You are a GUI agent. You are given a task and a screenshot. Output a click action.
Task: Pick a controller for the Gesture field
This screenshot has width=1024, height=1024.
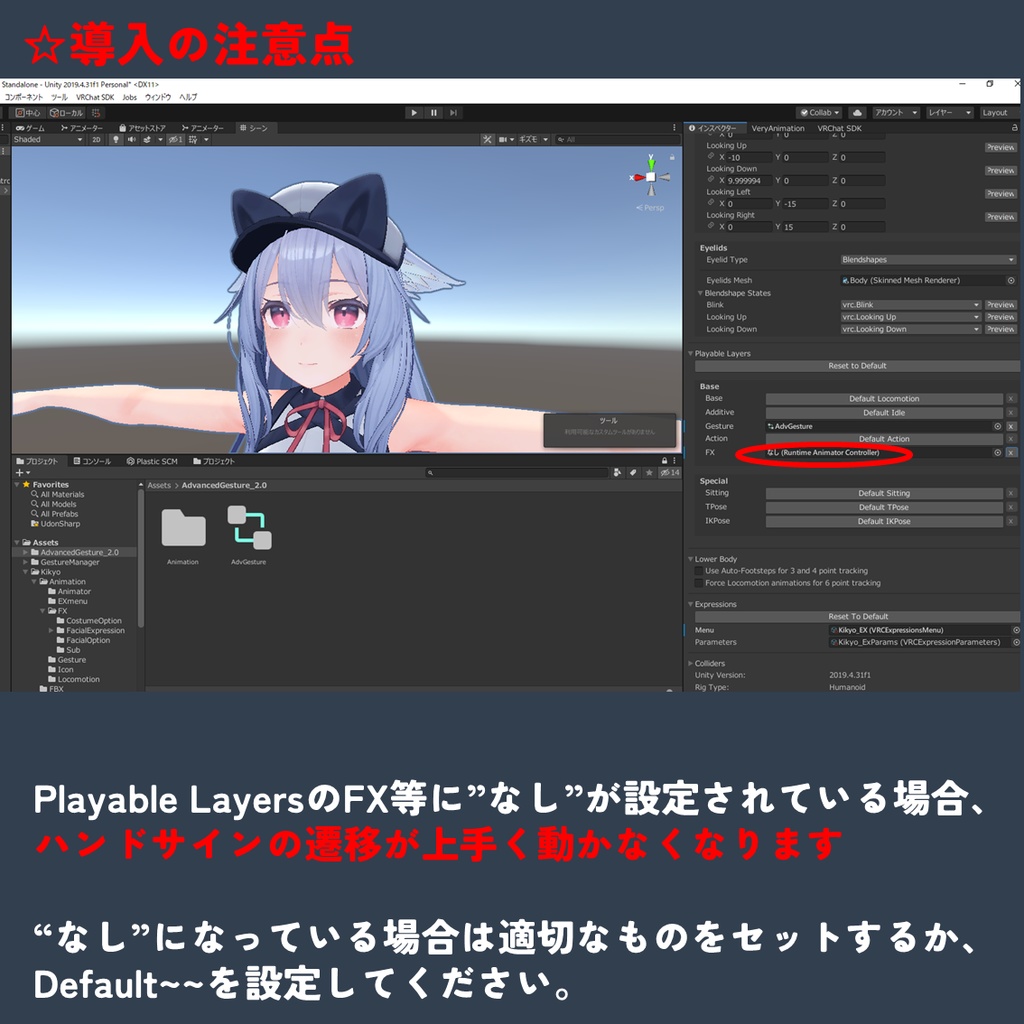(x=997, y=426)
